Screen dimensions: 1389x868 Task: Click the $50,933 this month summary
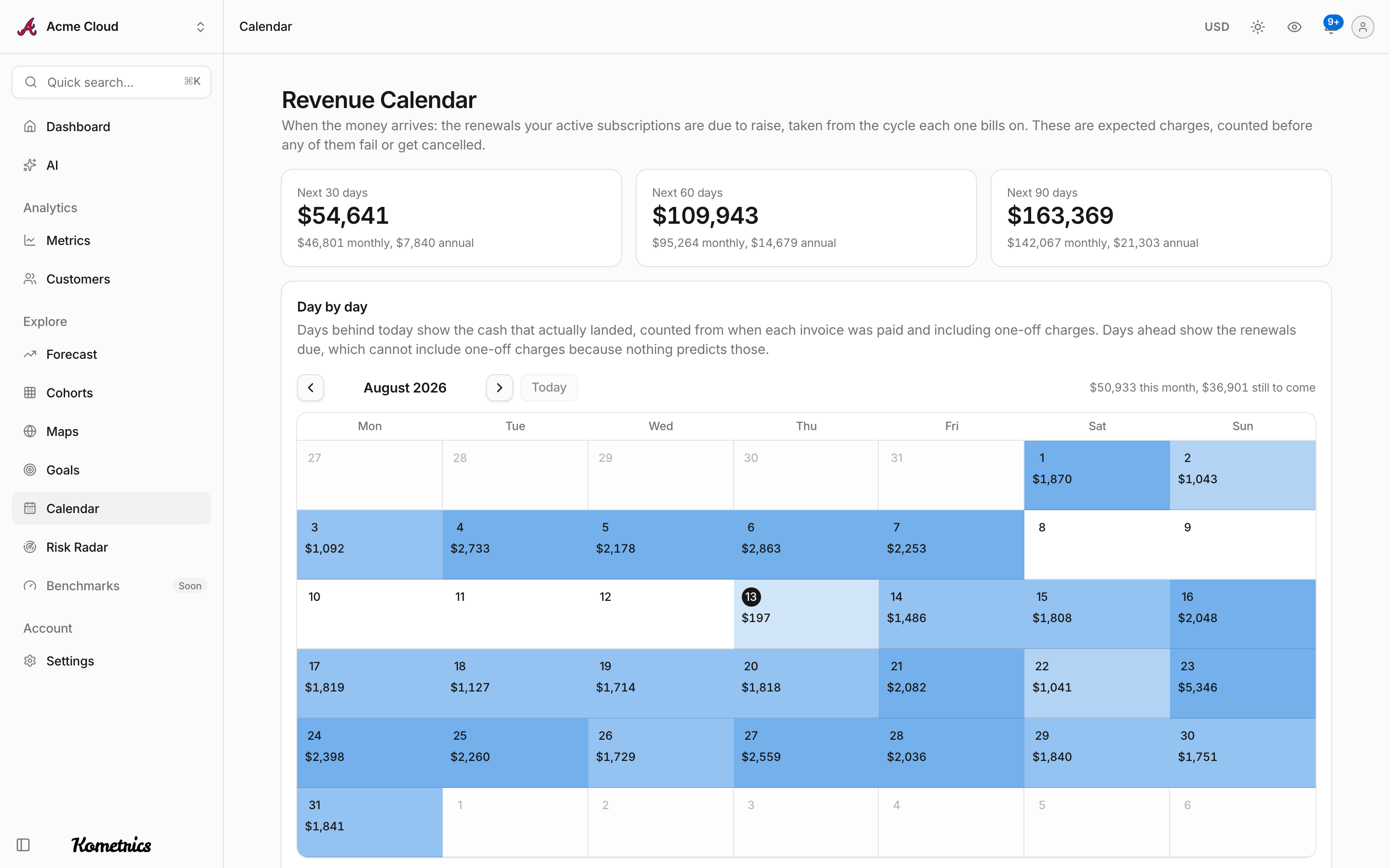(1202, 388)
